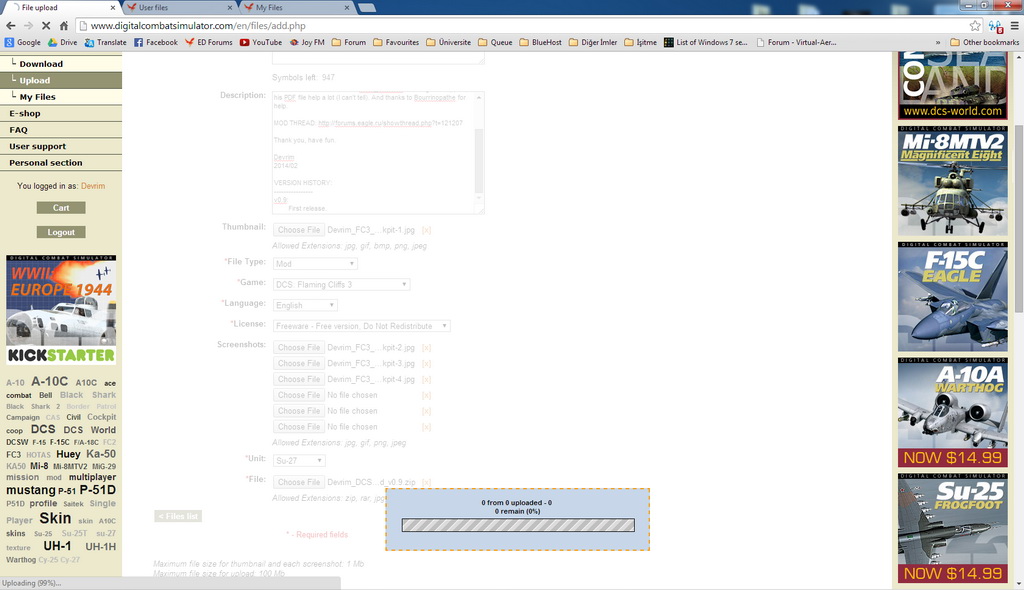Open the Diğer İmler bookmarks folder
1024x590 pixels.
pos(592,42)
